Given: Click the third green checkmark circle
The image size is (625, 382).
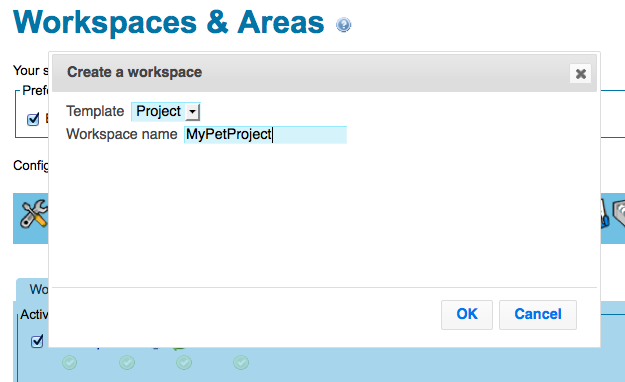Looking at the screenshot, I should 184,363.
